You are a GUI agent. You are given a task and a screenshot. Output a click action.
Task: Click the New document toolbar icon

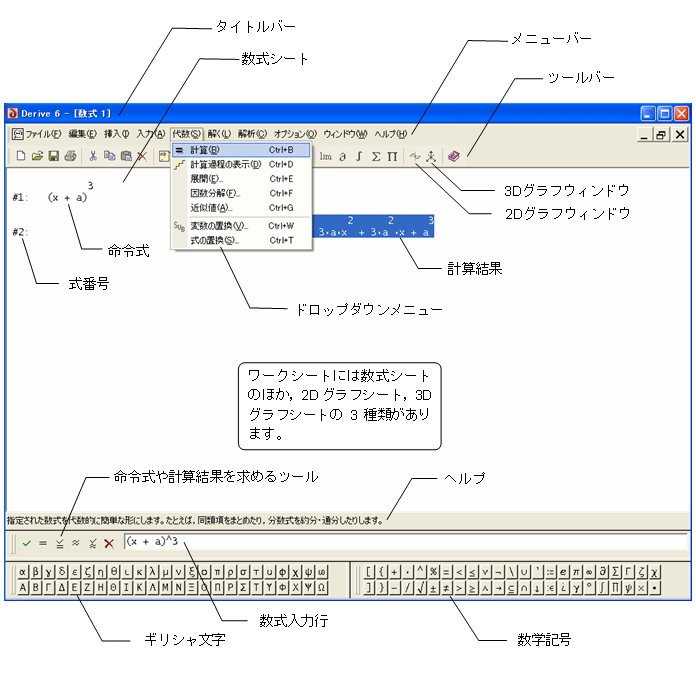click(21, 156)
